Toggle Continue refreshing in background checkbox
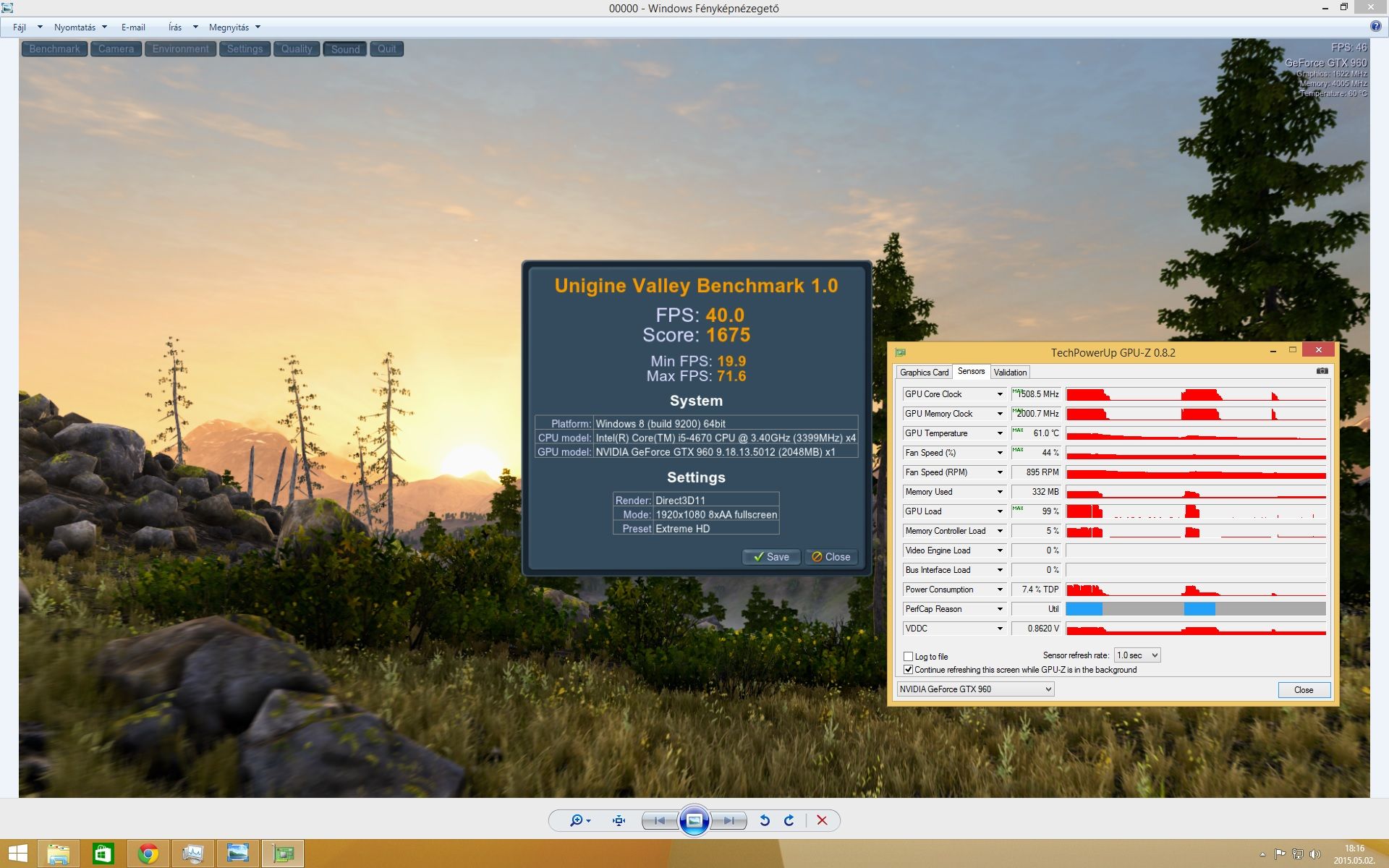Screen dimensions: 1389x868 click(909, 670)
